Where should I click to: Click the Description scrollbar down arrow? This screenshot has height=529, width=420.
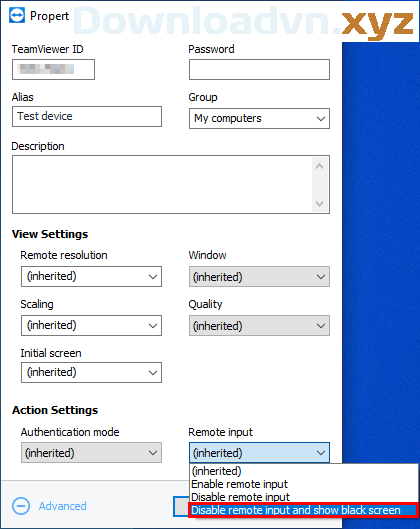click(x=319, y=203)
